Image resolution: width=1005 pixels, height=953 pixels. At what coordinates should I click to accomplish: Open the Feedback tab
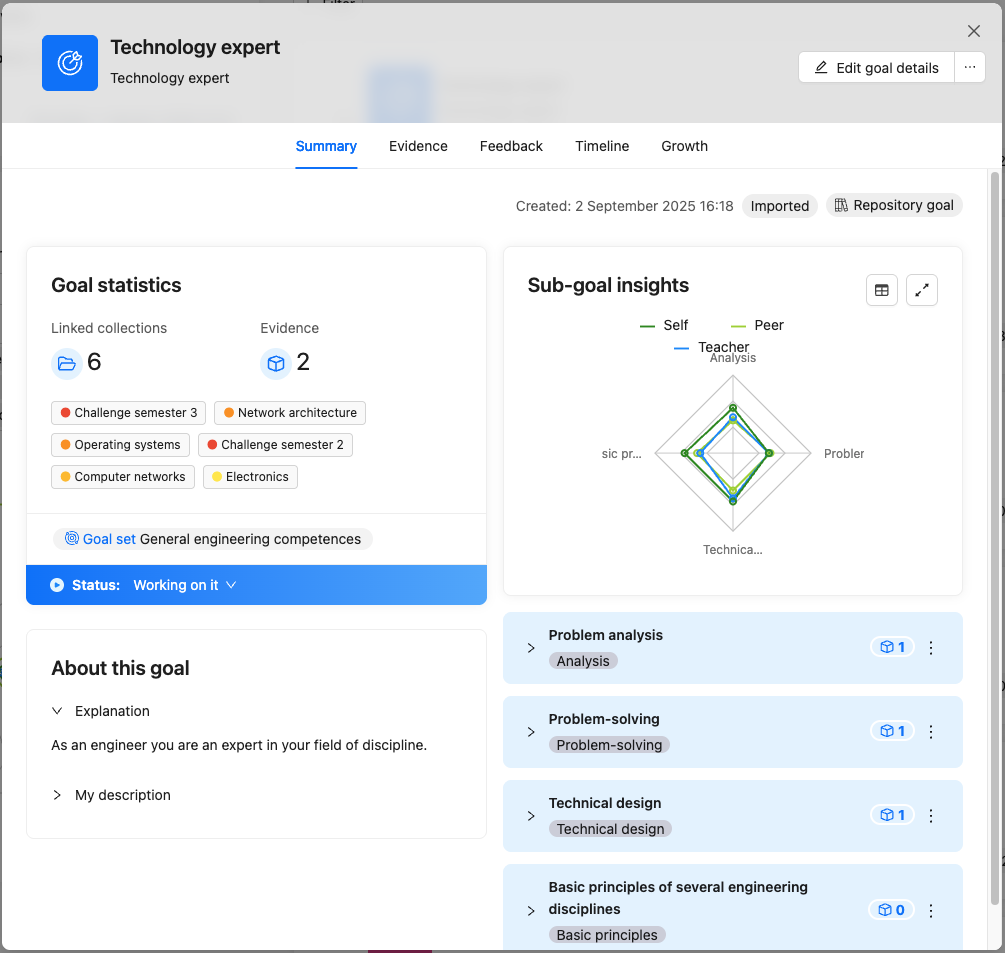click(511, 146)
